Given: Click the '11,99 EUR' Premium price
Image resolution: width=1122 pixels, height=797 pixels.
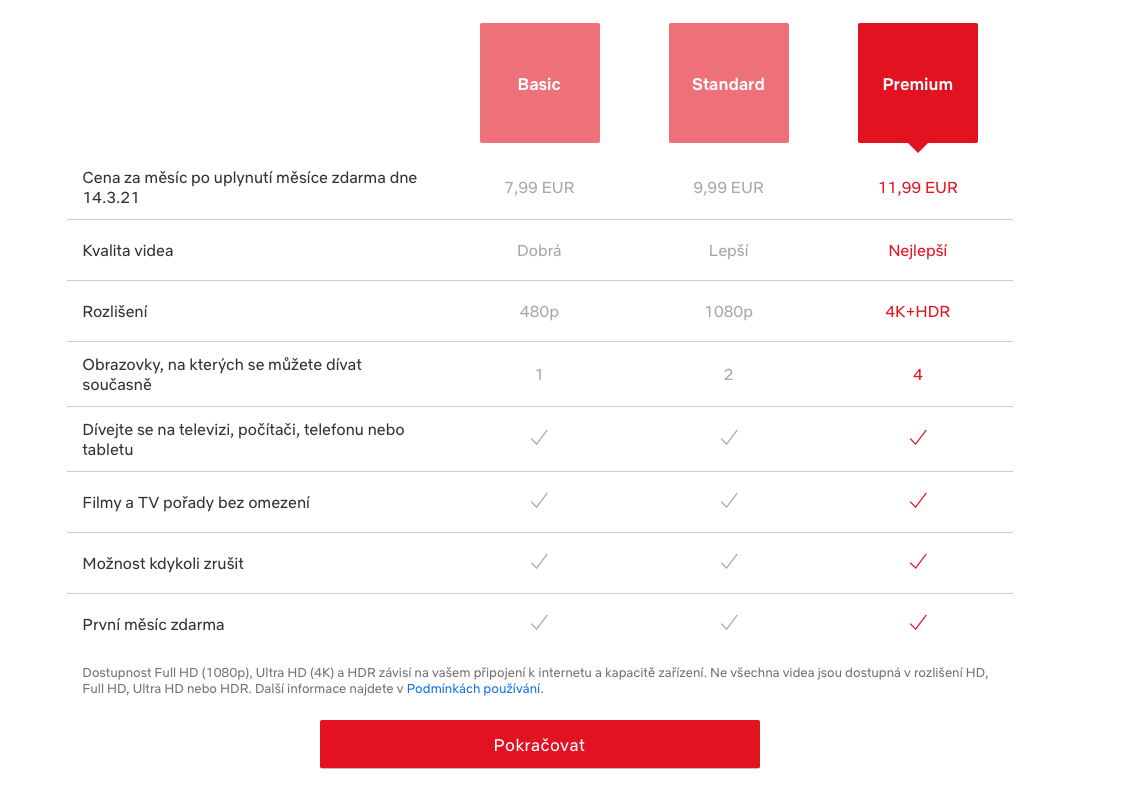Looking at the screenshot, I should pyautogui.click(x=917, y=187).
